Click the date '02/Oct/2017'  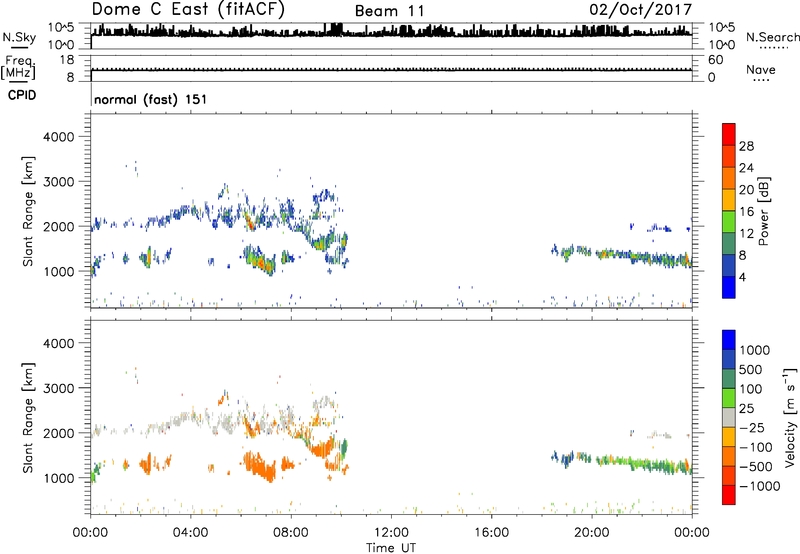point(640,10)
